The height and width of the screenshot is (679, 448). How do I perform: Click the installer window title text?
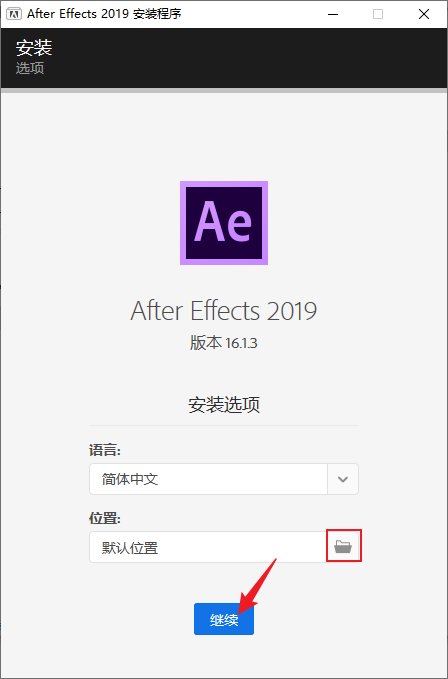click(x=104, y=14)
